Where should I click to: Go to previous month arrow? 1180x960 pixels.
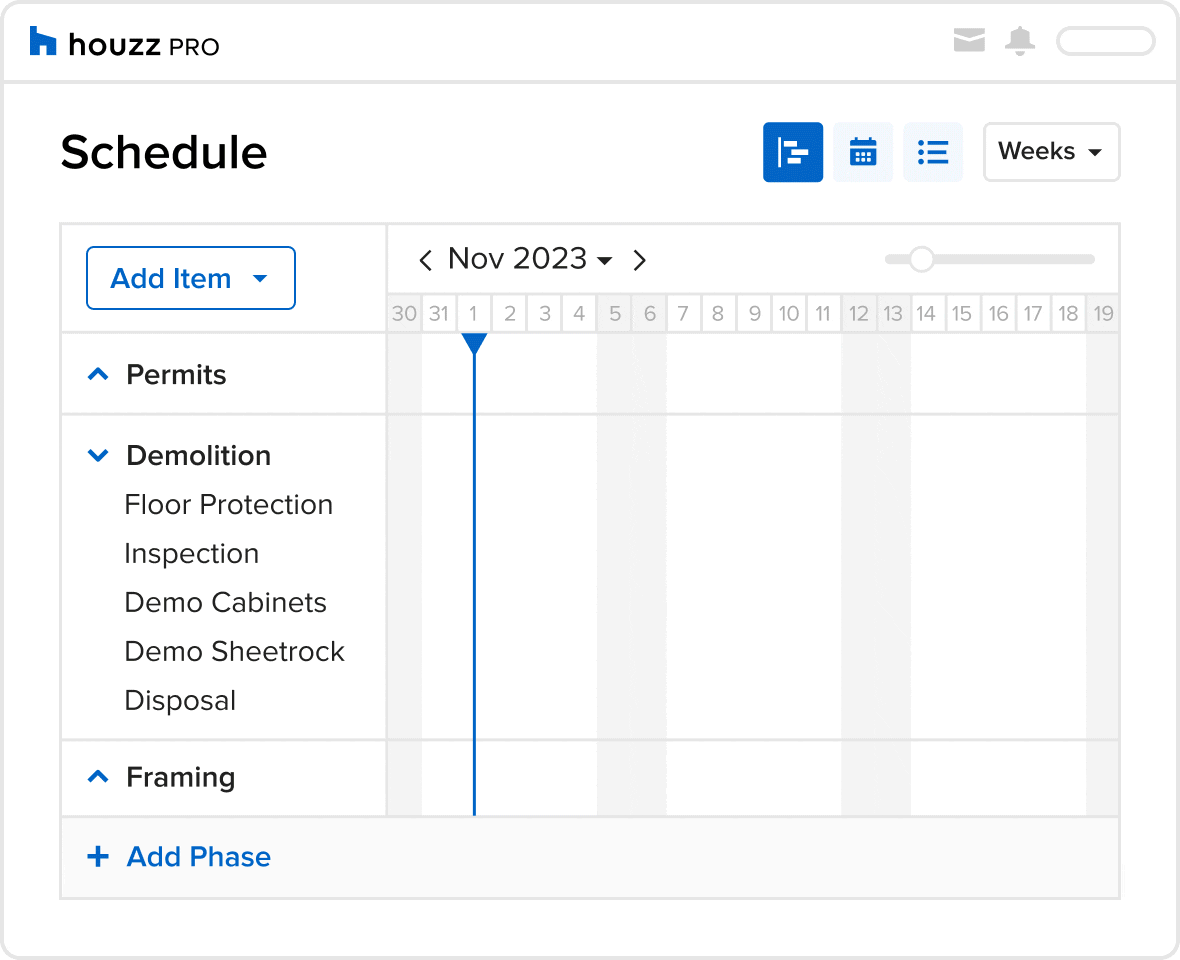coord(425,260)
